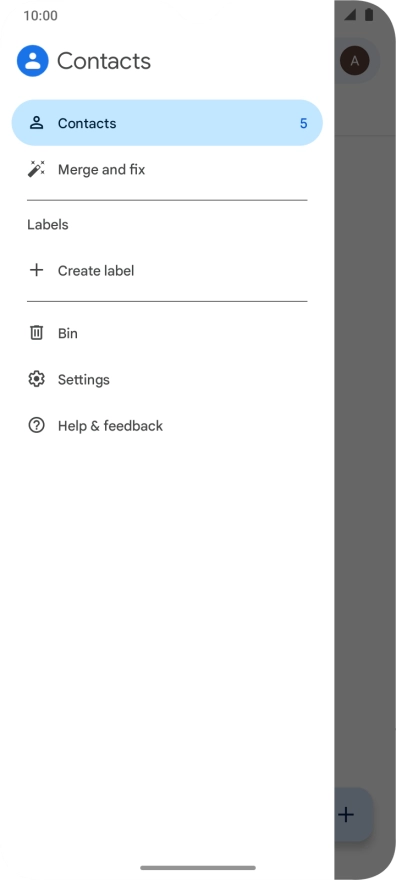
Task: Go to Settings in the drawer
Action: pyautogui.click(x=167, y=379)
